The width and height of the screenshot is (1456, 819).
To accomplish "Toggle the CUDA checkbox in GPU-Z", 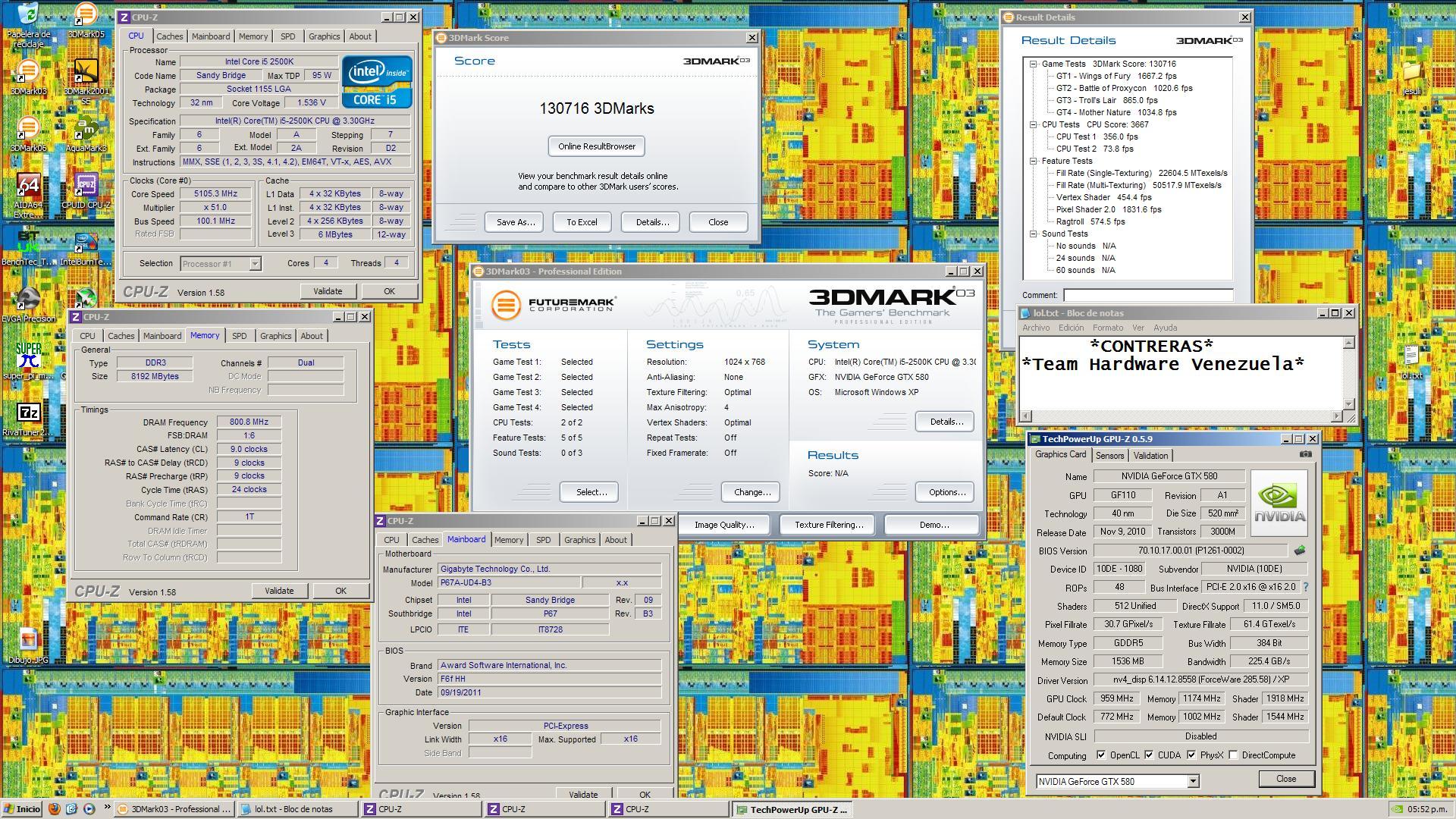I will click(x=1149, y=755).
